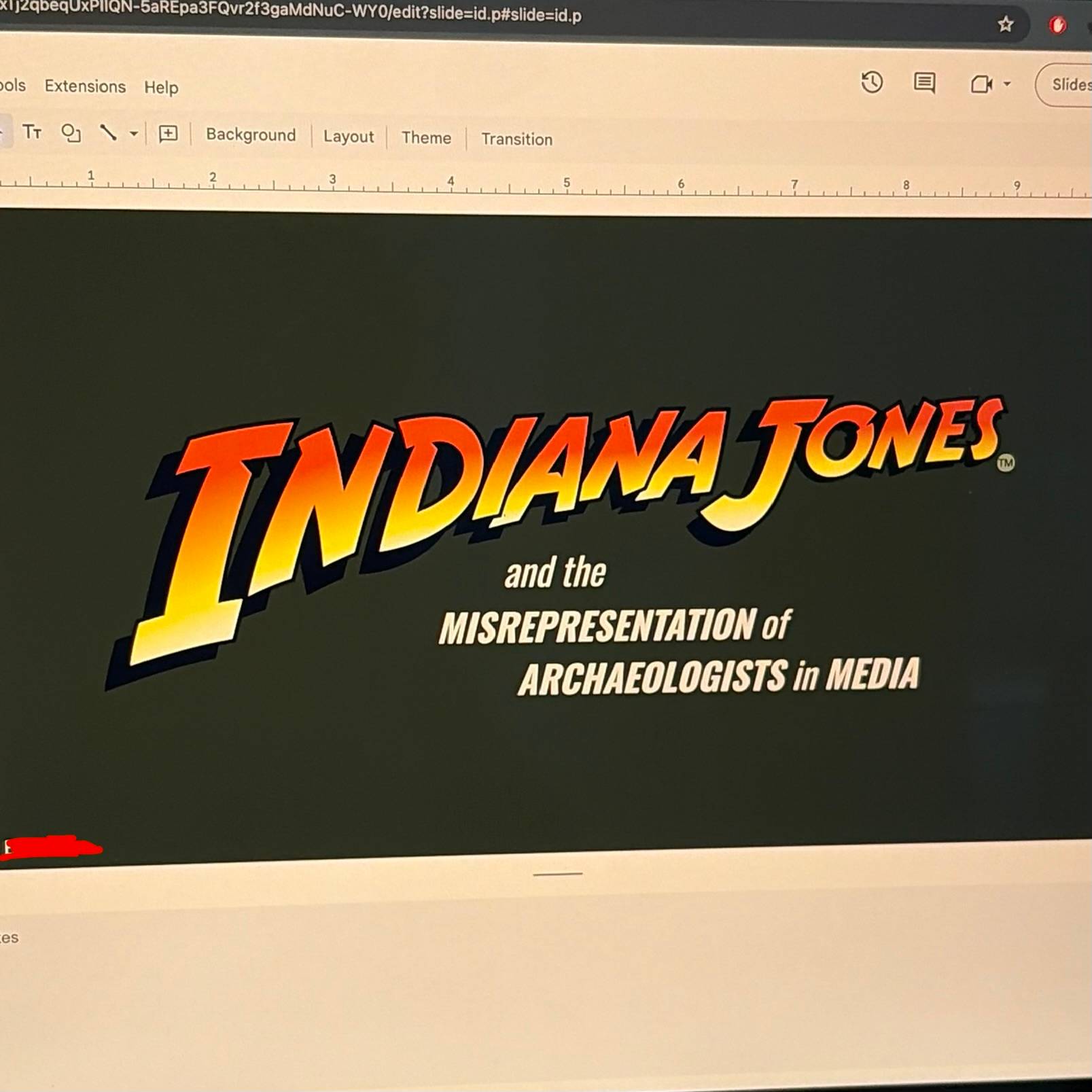The height and width of the screenshot is (1092, 1092).
Task: Open the Tools menu
Action: pyautogui.click(x=13, y=85)
